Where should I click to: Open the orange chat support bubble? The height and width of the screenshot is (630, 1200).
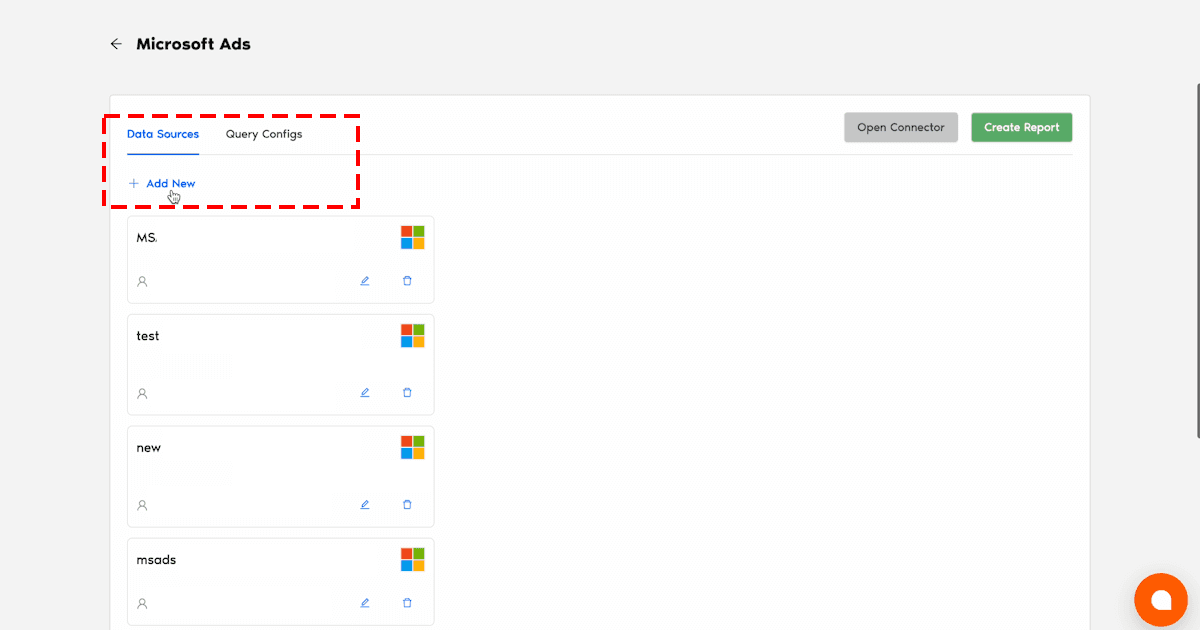(x=1160, y=599)
